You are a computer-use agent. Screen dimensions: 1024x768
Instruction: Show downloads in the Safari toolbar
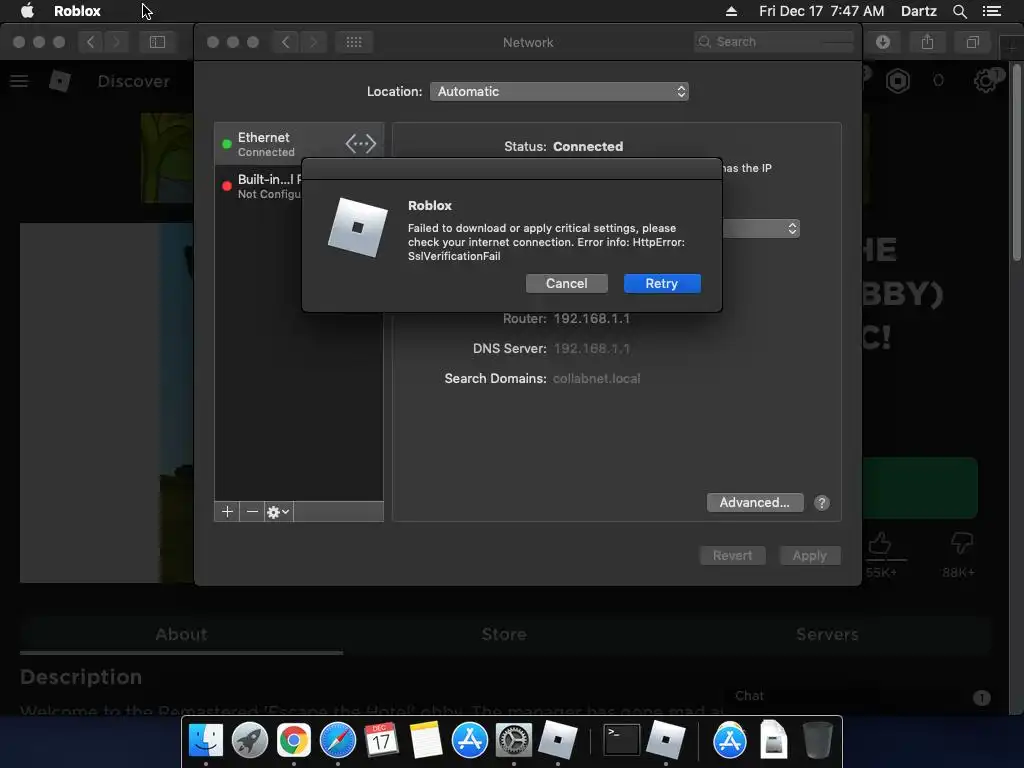point(883,42)
